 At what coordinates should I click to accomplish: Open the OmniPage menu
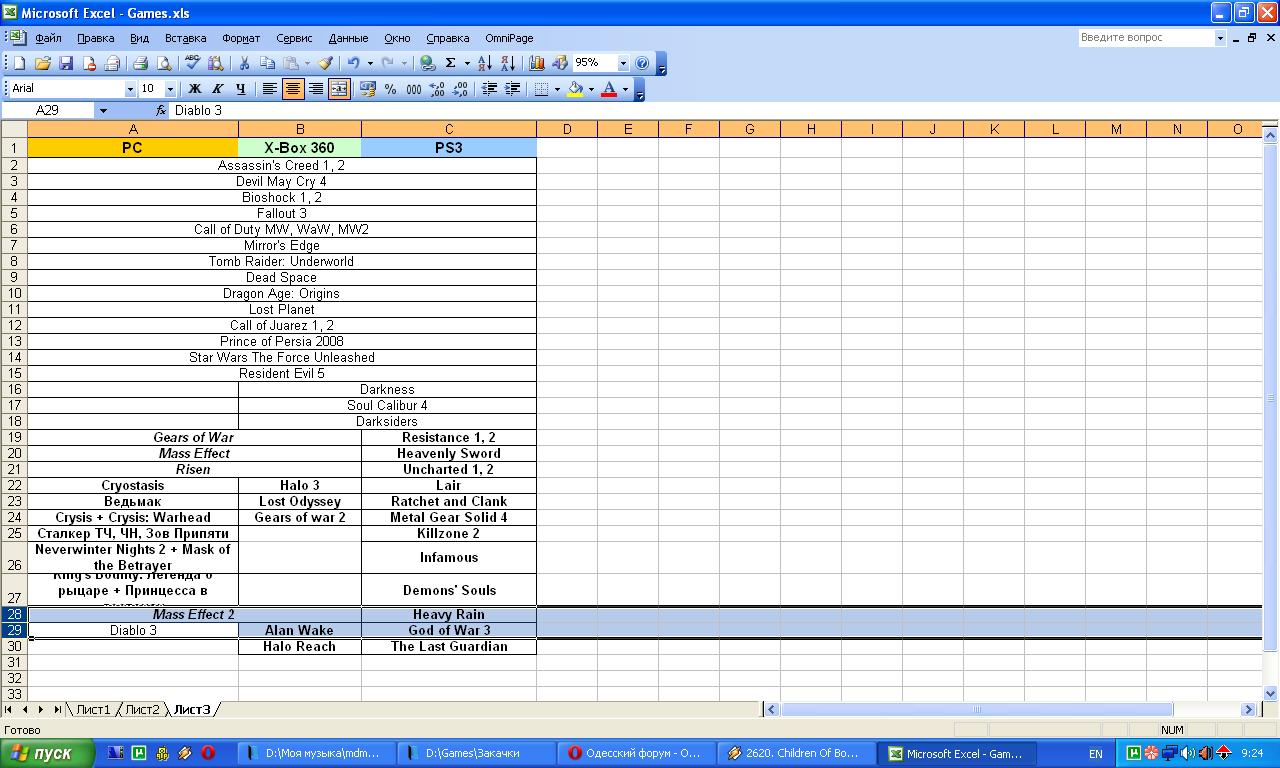tap(509, 38)
